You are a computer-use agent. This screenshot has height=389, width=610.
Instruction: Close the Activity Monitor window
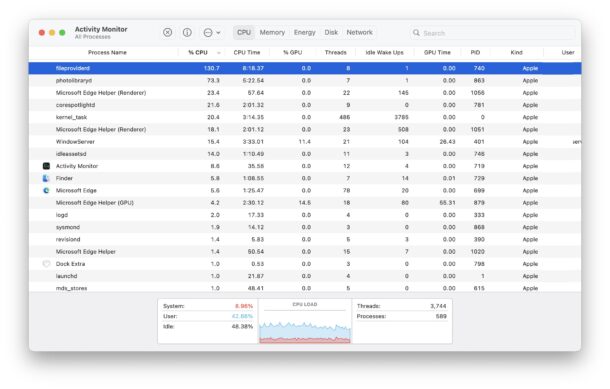42,33
